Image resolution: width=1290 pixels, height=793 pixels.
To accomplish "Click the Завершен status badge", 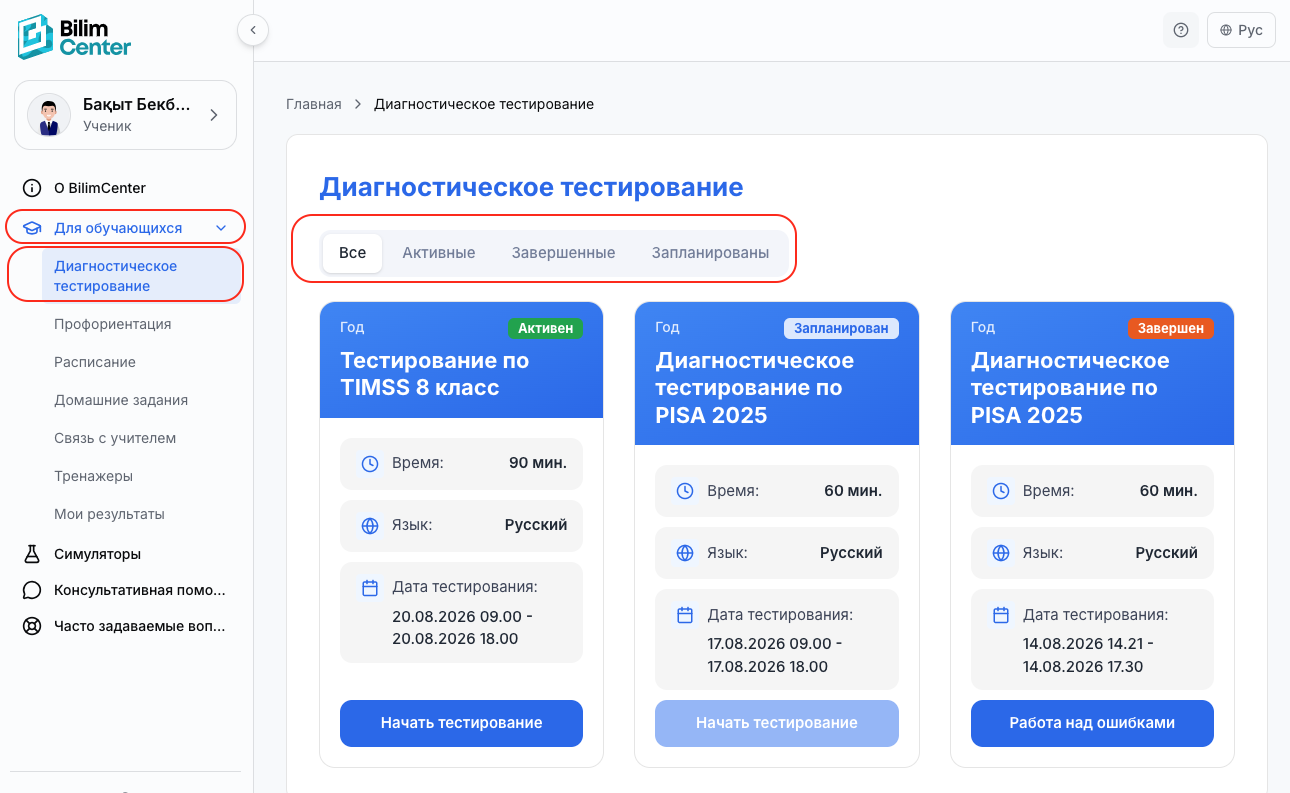I will (1171, 328).
